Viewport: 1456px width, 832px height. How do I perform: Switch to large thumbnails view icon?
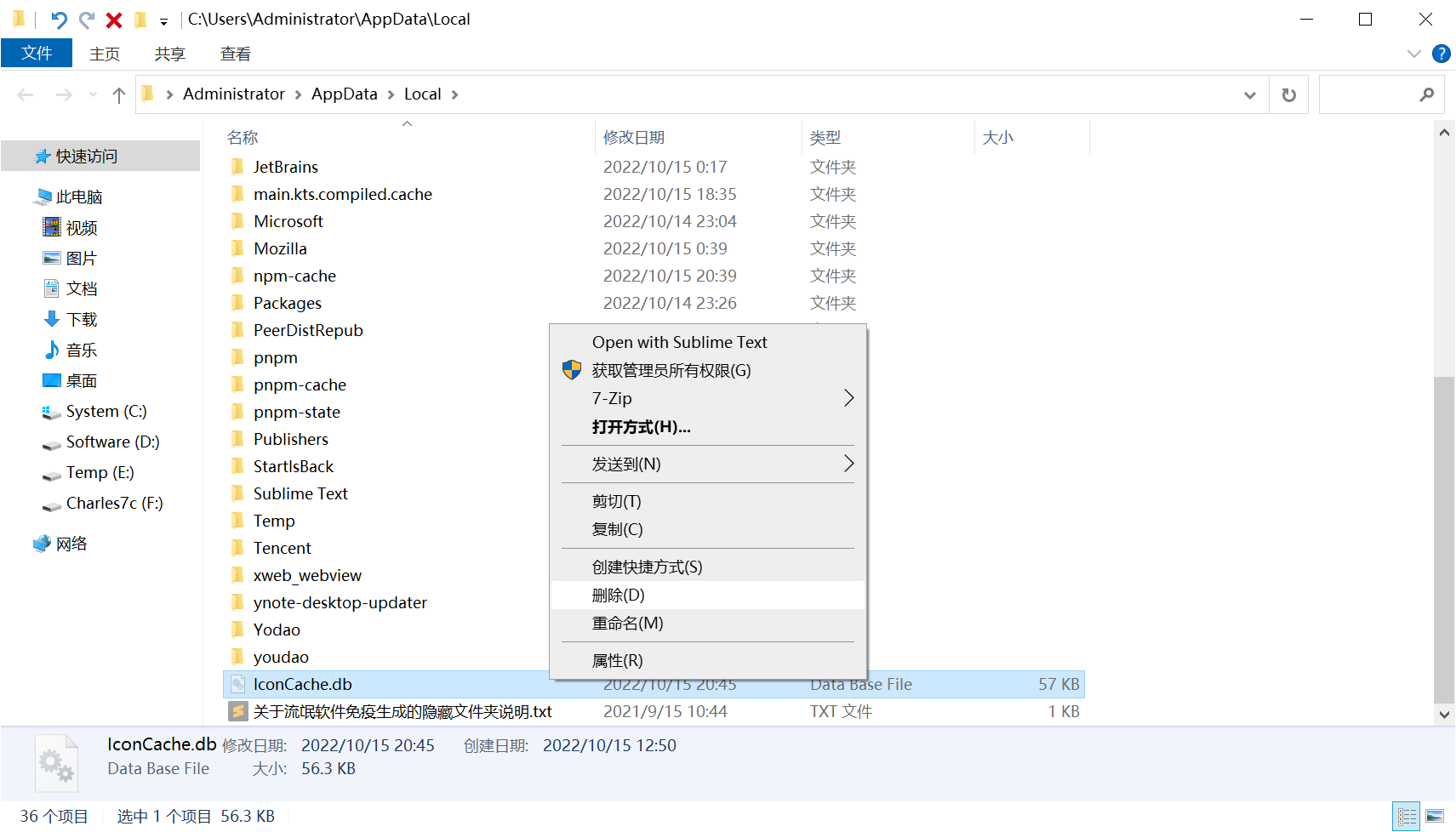1435,816
